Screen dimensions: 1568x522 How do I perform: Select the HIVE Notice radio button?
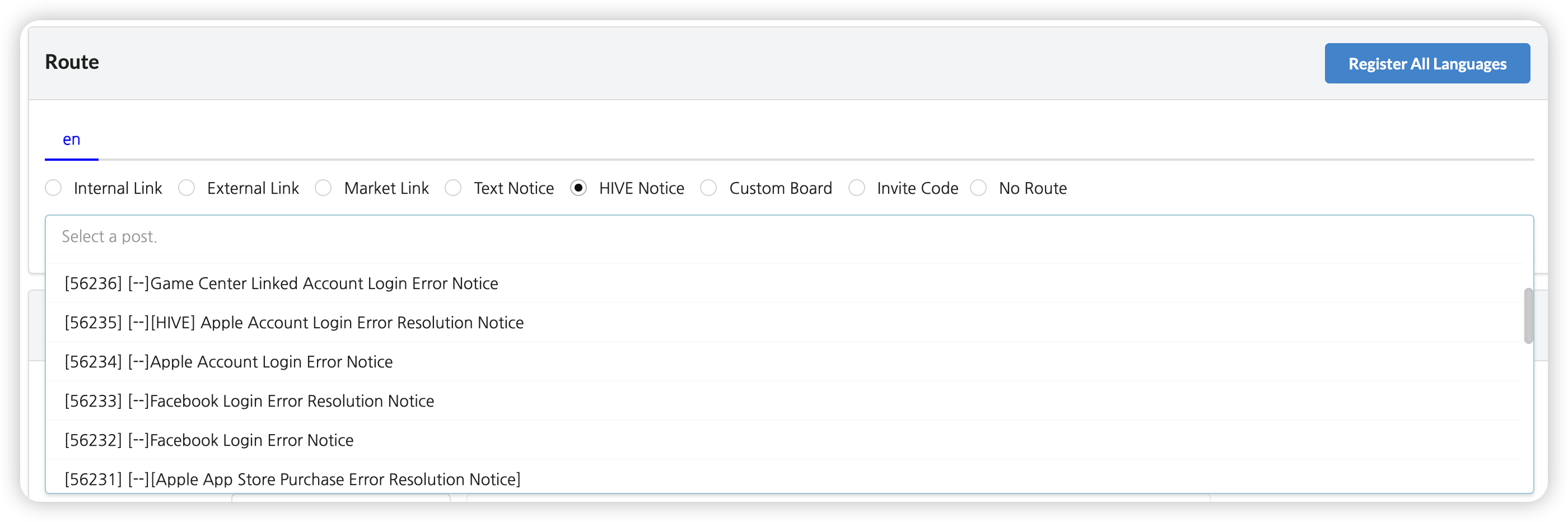point(578,188)
